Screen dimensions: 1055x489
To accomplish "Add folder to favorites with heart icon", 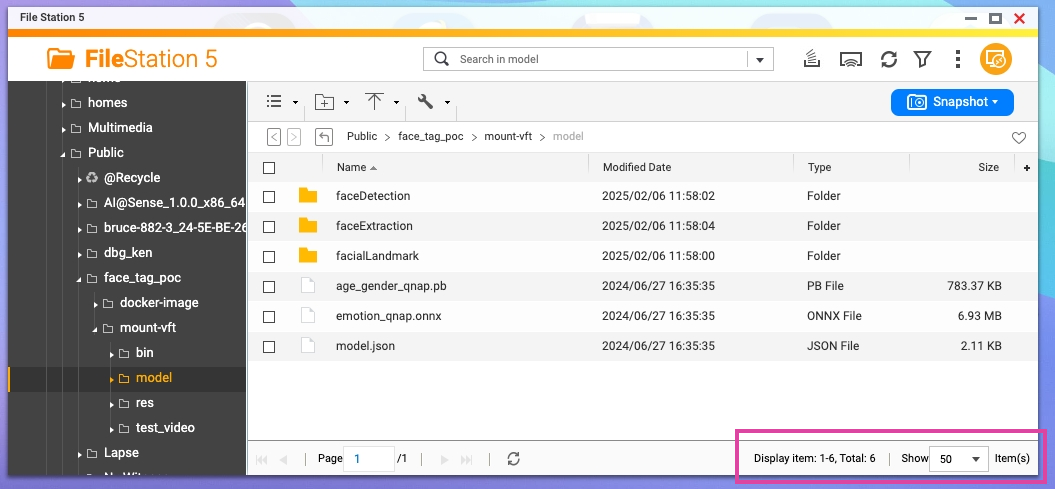I will [1019, 138].
